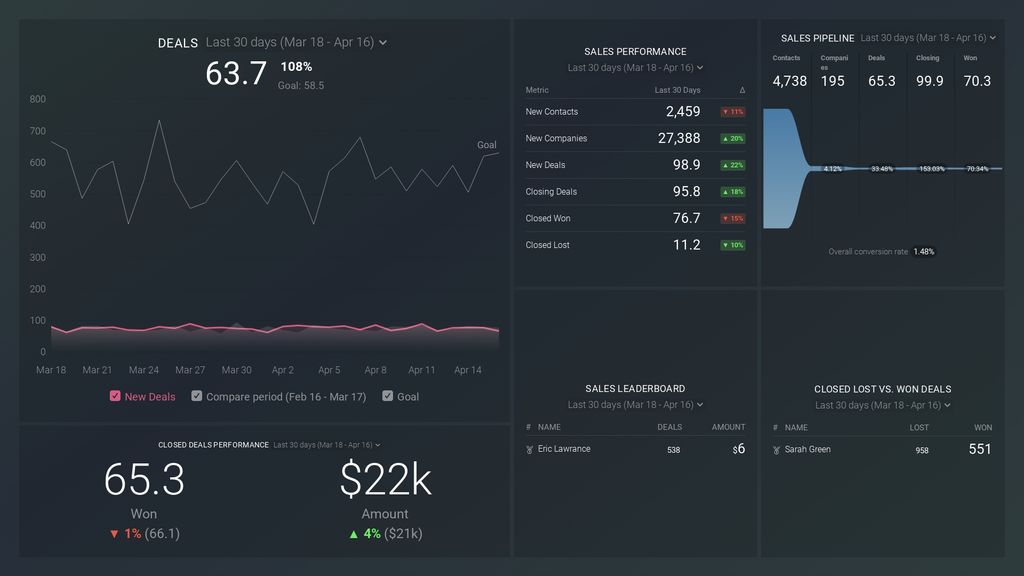The height and width of the screenshot is (576, 1024).
Task: Click AMOUNT column header in leaderboard
Action: click(x=728, y=427)
